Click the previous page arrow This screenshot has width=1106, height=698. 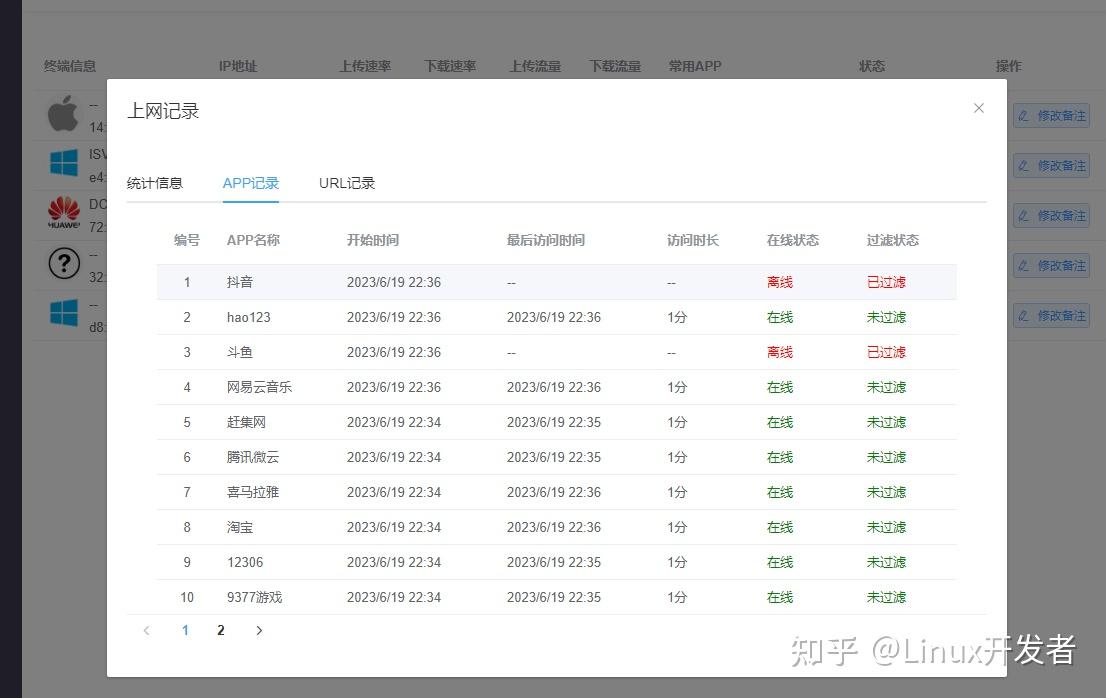coord(147,630)
